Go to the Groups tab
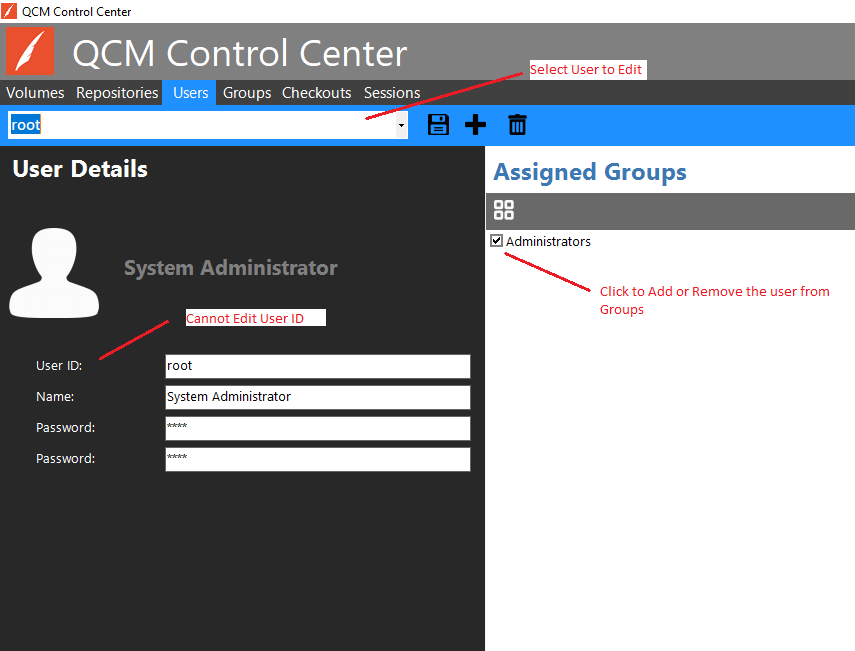855x651 pixels. tap(247, 93)
